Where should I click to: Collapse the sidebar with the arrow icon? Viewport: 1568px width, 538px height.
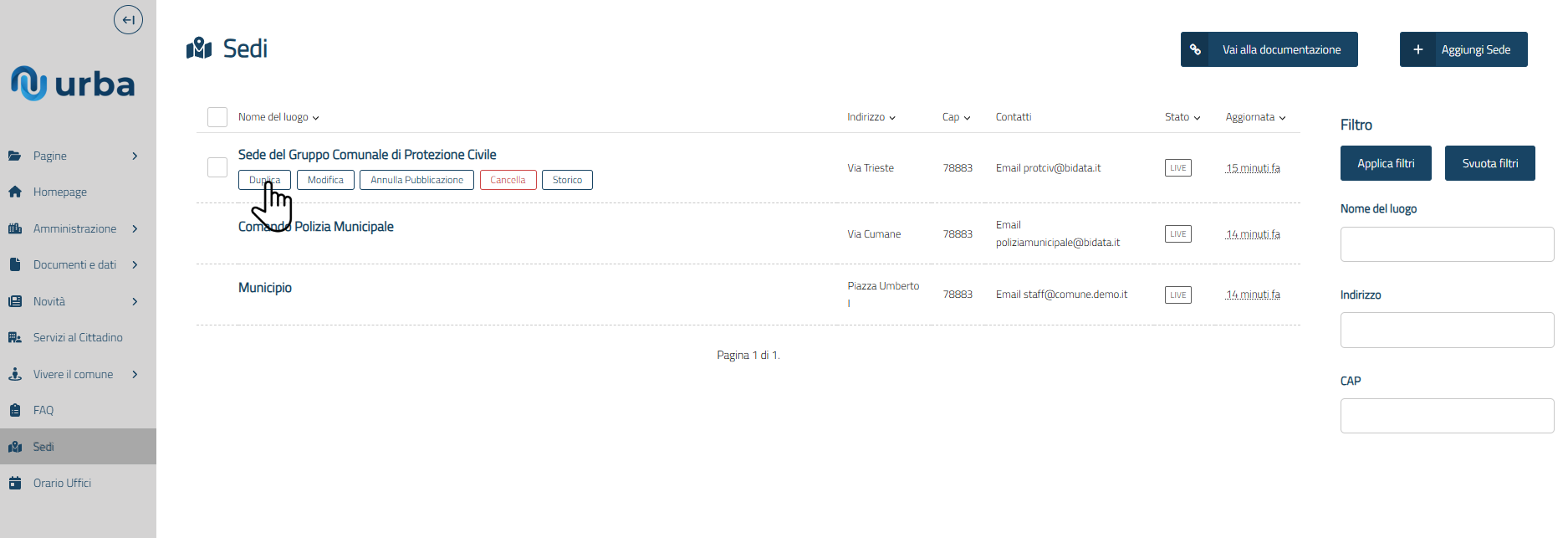click(x=128, y=20)
